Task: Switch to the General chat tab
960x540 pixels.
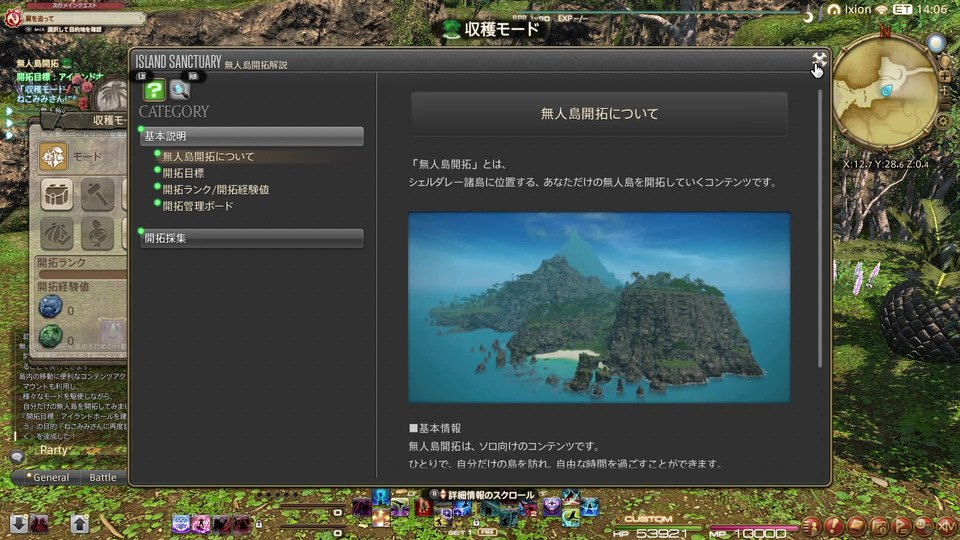Action: (51, 478)
